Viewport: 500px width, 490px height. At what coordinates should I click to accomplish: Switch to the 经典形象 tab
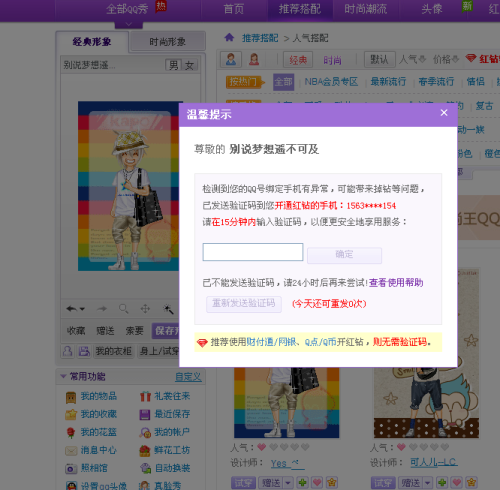[92, 42]
